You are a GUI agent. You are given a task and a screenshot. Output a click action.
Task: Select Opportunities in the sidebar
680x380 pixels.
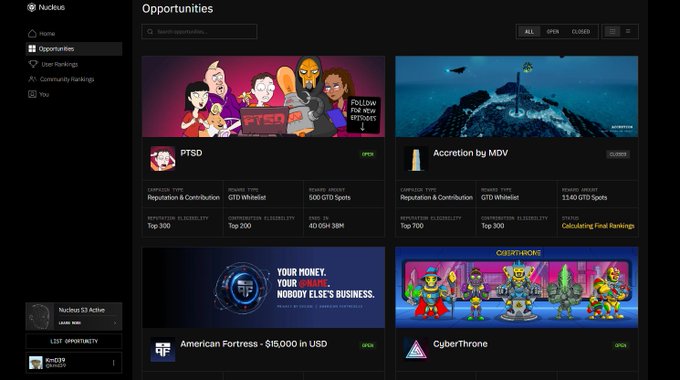click(74, 49)
